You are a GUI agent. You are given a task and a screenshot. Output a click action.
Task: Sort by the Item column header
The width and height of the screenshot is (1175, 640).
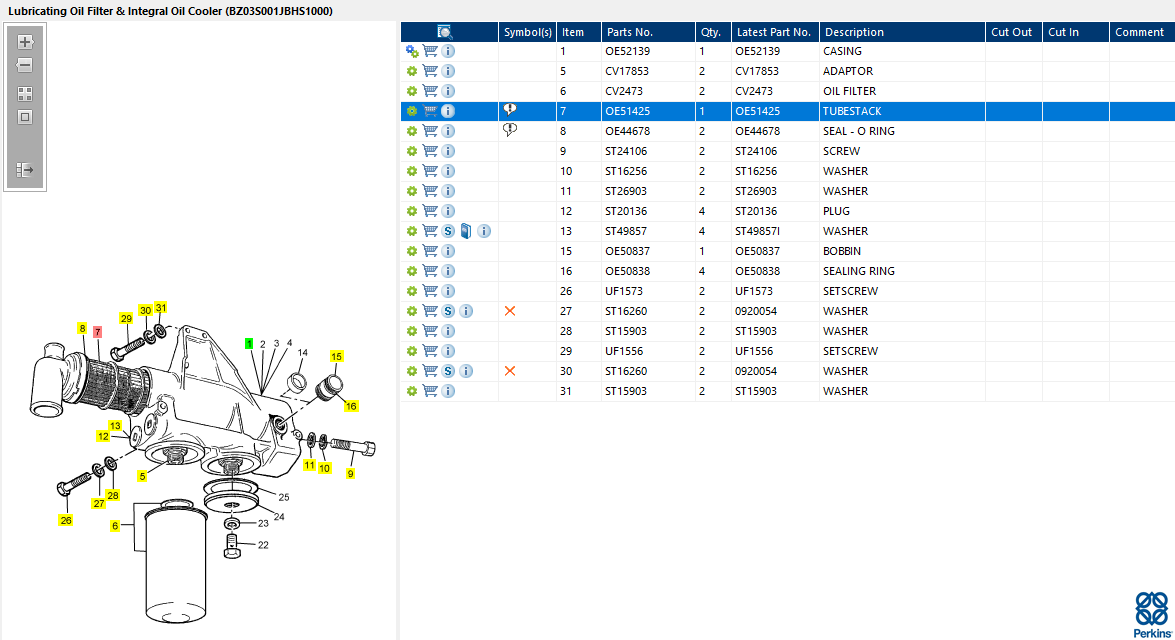click(579, 31)
